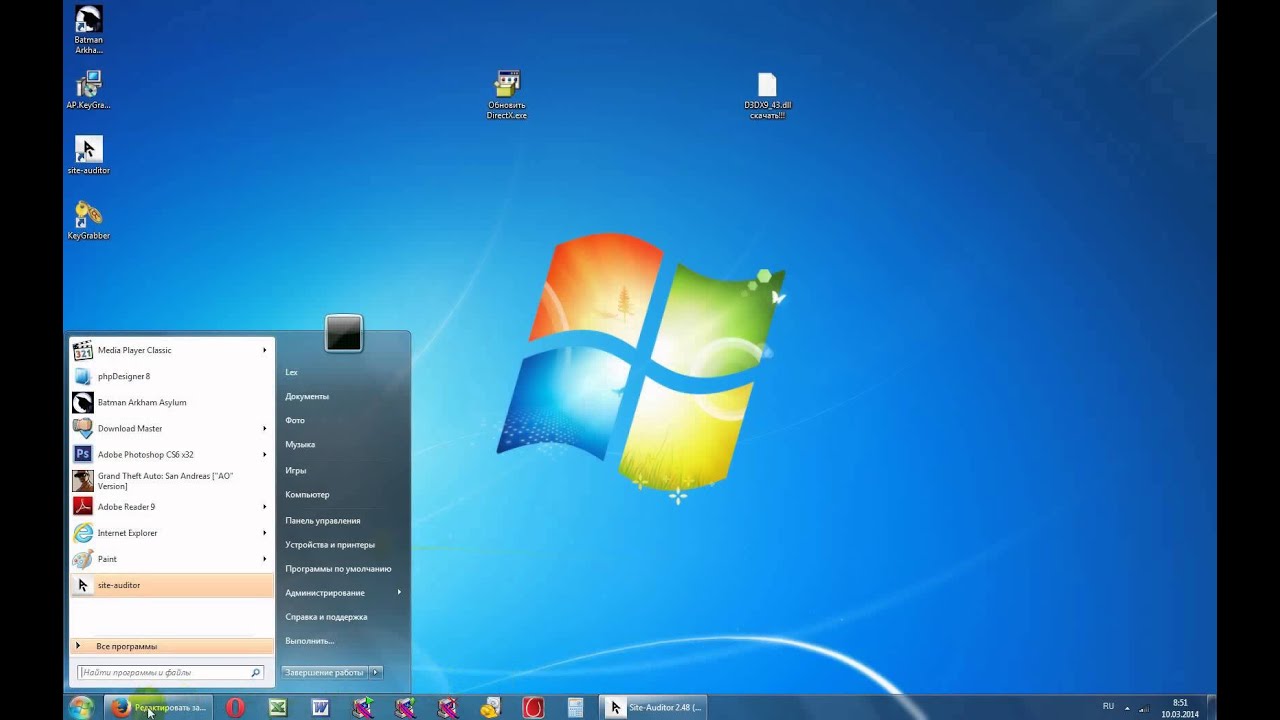Open Opera from the taskbar

pos(235,707)
